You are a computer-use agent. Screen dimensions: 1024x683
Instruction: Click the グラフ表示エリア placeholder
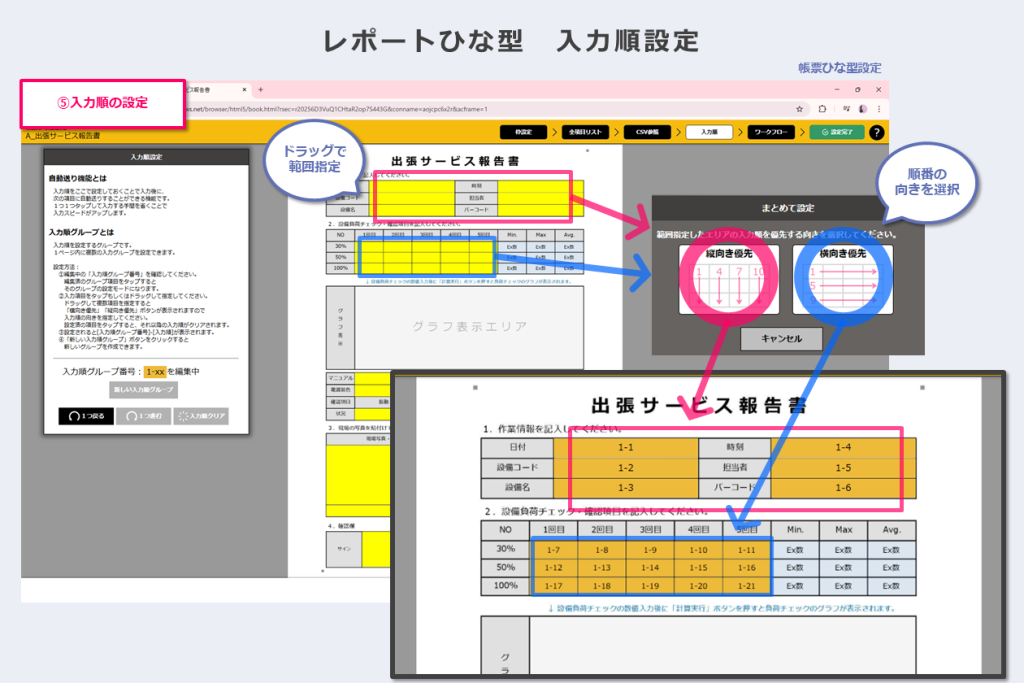click(x=469, y=326)
